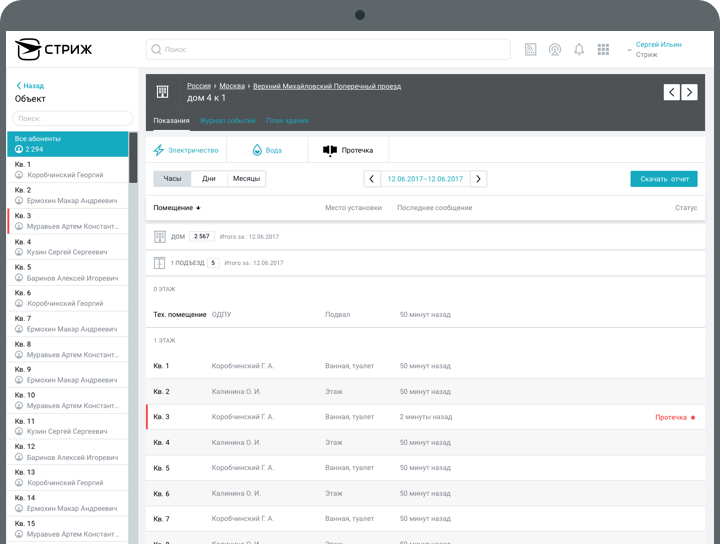
Task: Go to next building with right arrow
Action: coord(689,92)
